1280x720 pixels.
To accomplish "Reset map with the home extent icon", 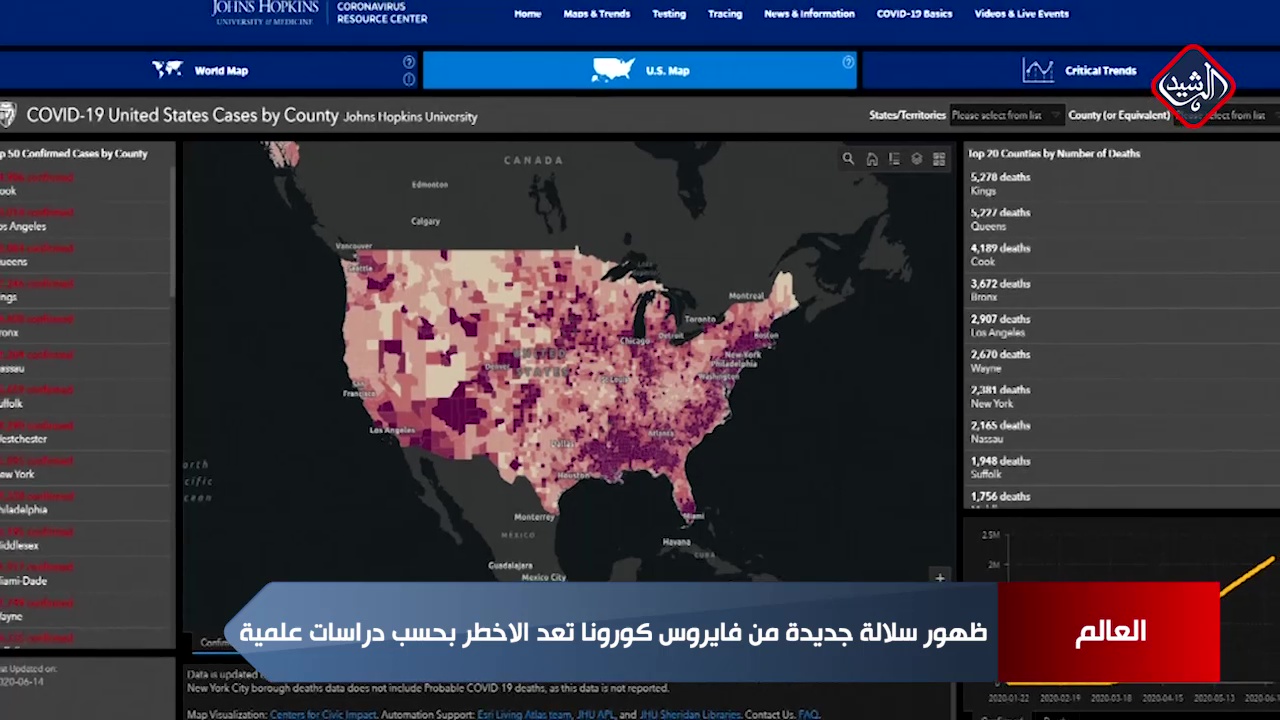I will coord(872,159).
